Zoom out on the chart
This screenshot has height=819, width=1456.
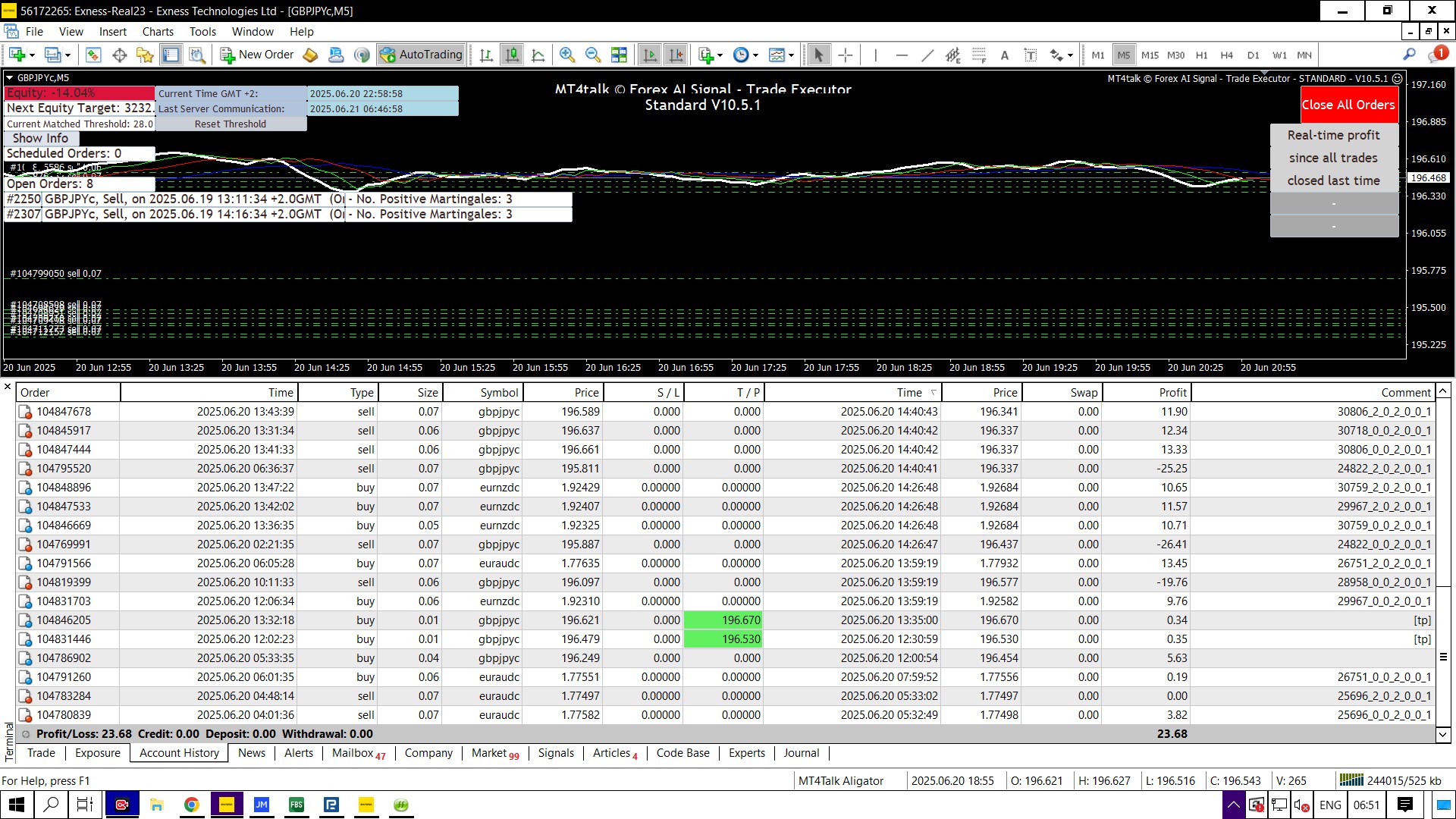tap(592, 55)
